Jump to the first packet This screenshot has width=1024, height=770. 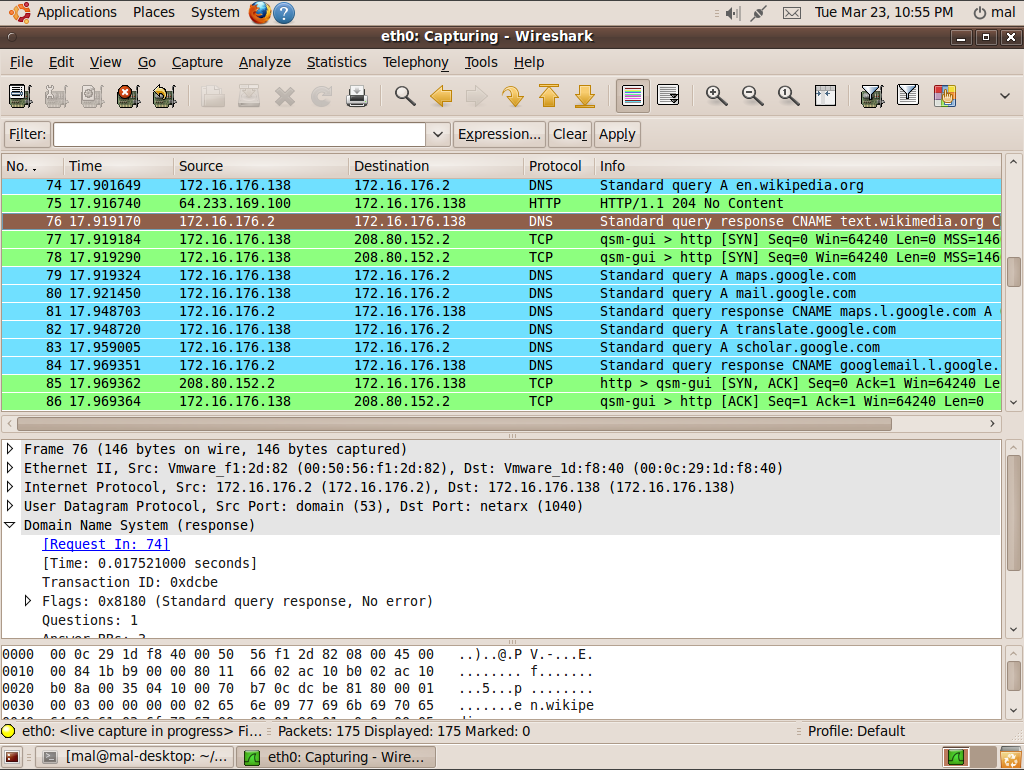tap(549, 96)
